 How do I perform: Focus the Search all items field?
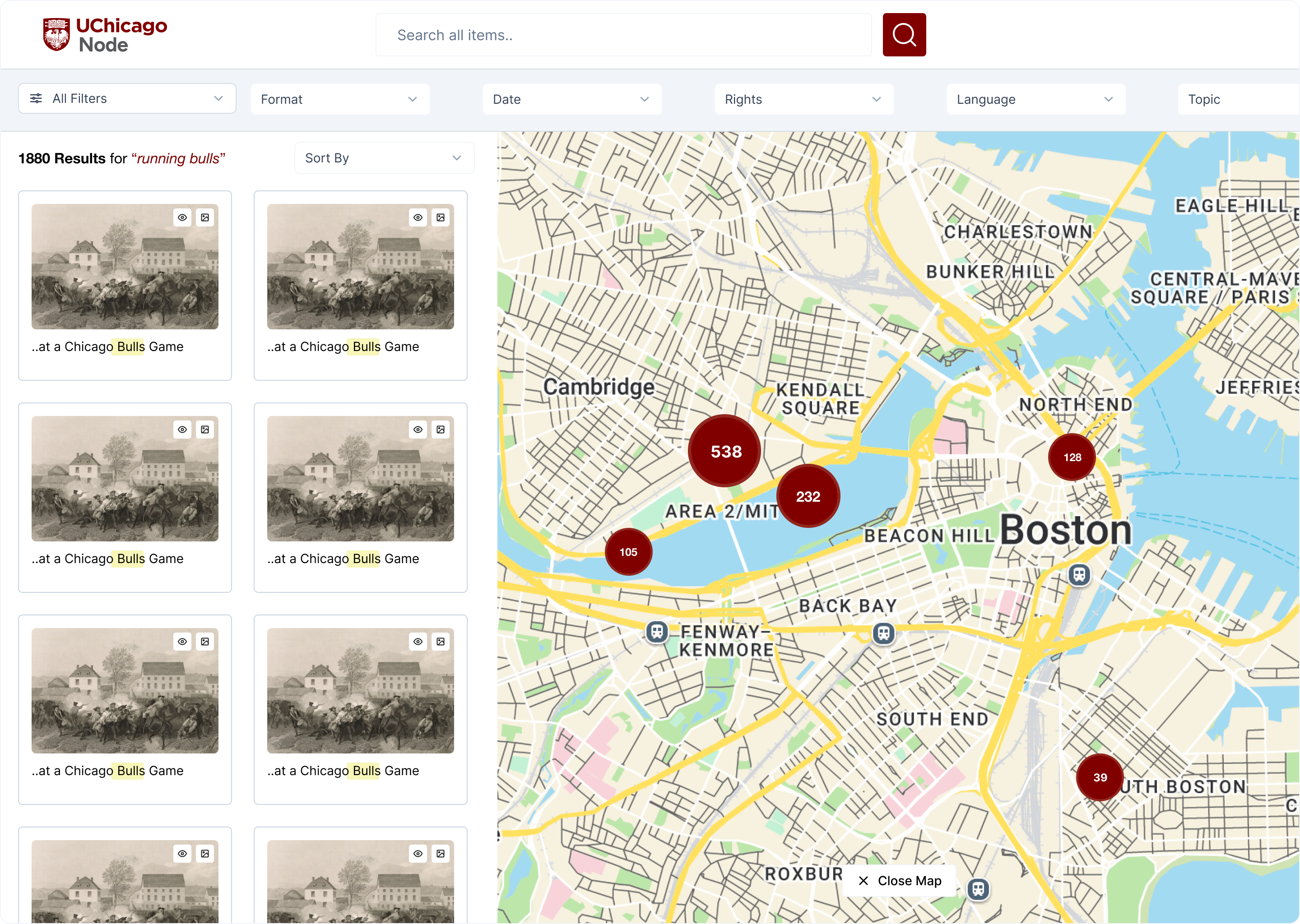[624, 35]
